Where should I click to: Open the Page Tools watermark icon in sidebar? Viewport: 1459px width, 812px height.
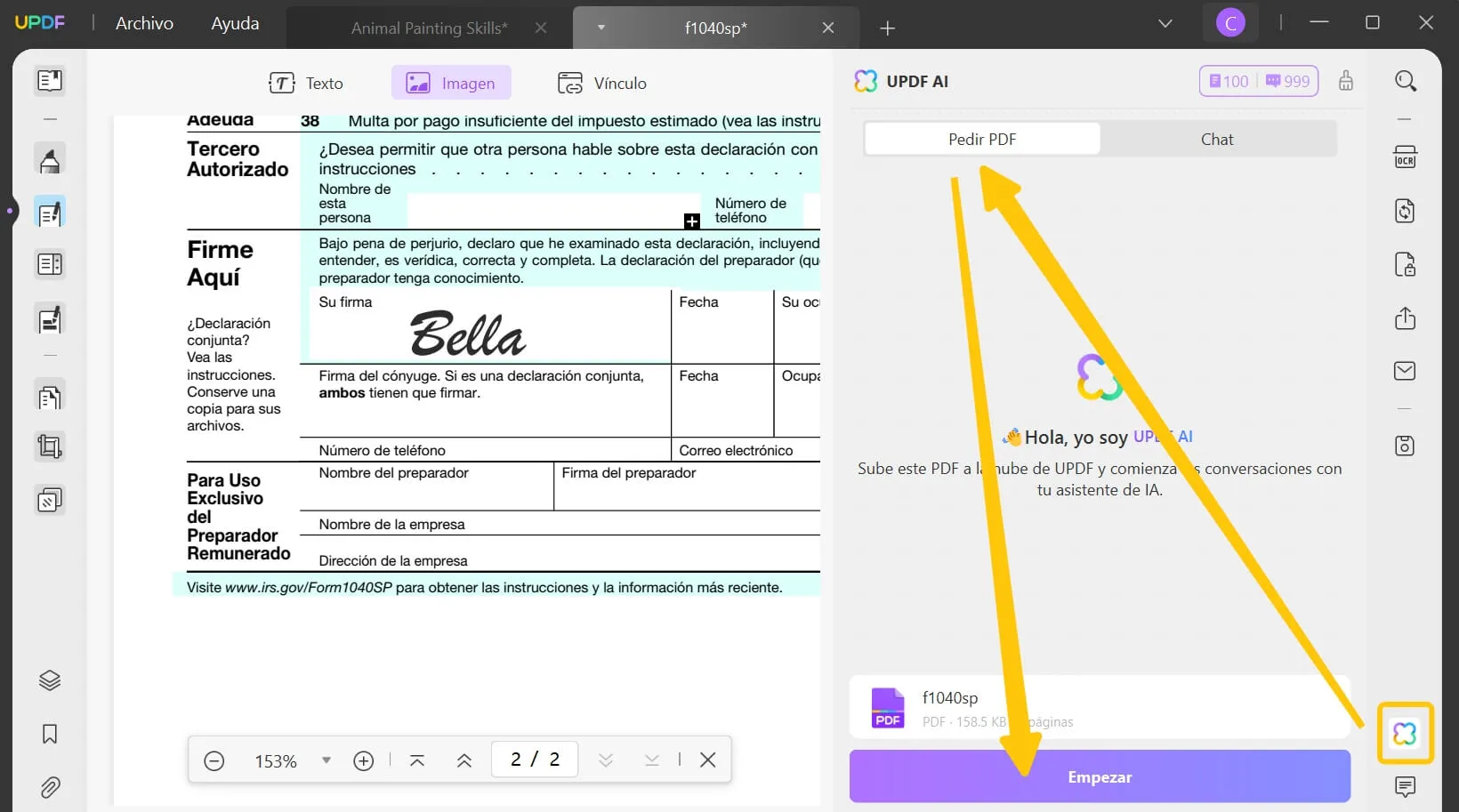tap(50, 500)
